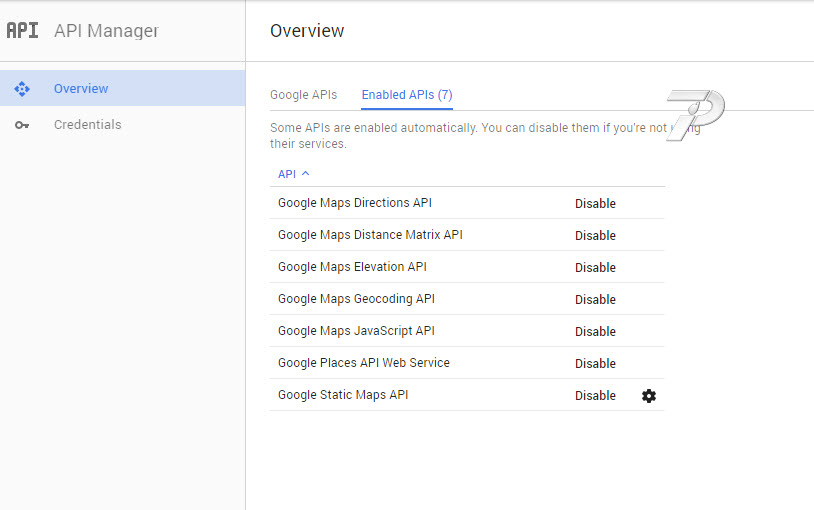Viewport: 814px width, 510px height.
Task: Click the Overview page heading
Action: point(307,31)
